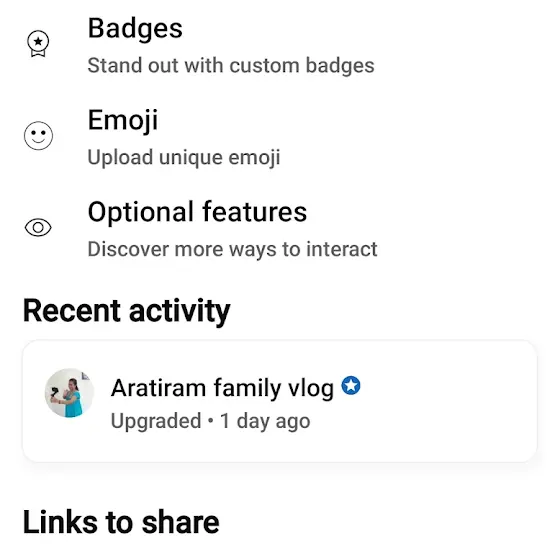Viewport: 560px width, 560px height.
Task: Click the Recent activity heading
Action: coord(126,311)
